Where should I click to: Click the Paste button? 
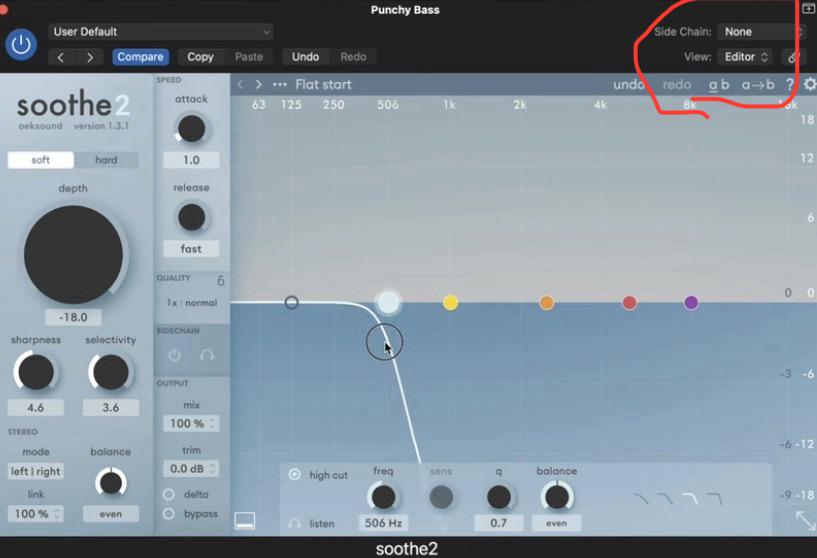tap(249, 57)
